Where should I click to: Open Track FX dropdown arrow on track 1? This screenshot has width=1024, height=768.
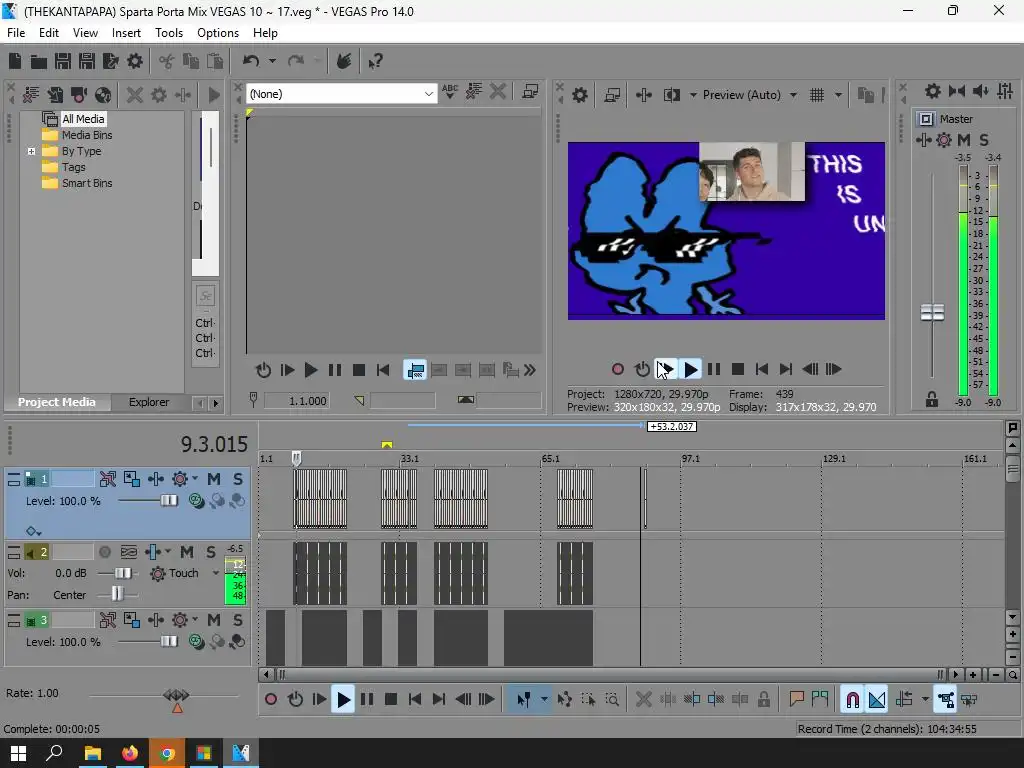click(195, 479)
